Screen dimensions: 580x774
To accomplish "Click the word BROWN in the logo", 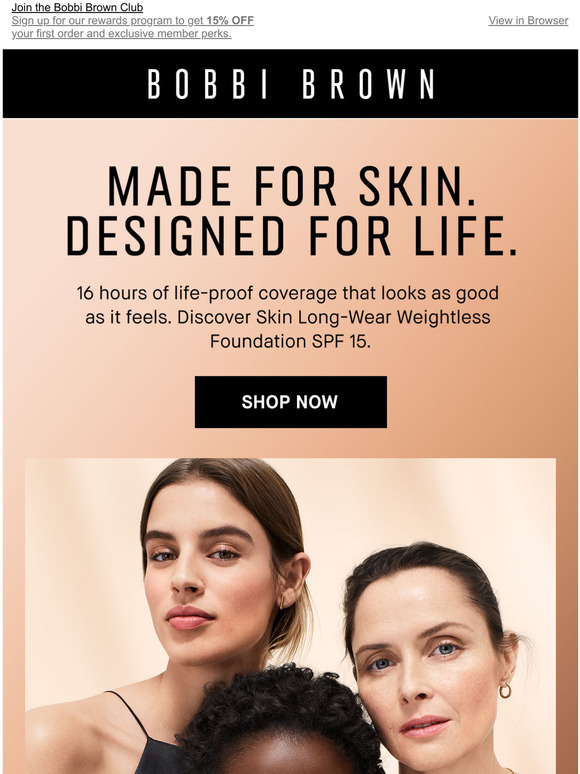I will tap(368, 84).
